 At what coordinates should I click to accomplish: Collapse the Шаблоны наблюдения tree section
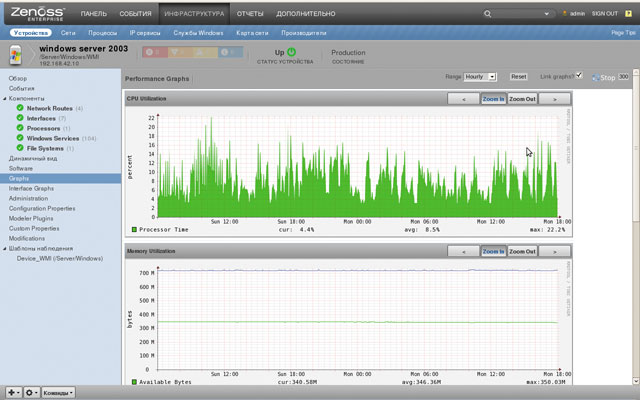click(x=5, y=249)
